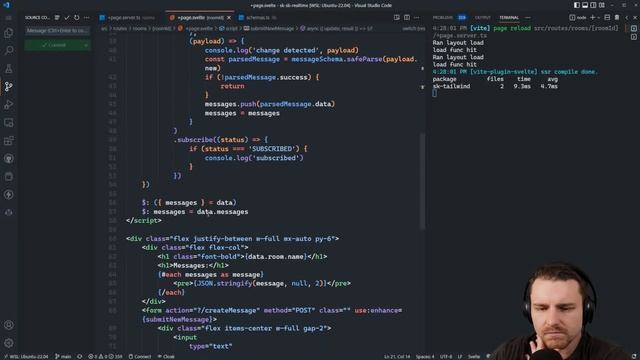The height and width of the screenshot is (360, 640).
Task: Click the open changes icon in editor toolbar
Action: pyautogui.click(x=397, y=18)
